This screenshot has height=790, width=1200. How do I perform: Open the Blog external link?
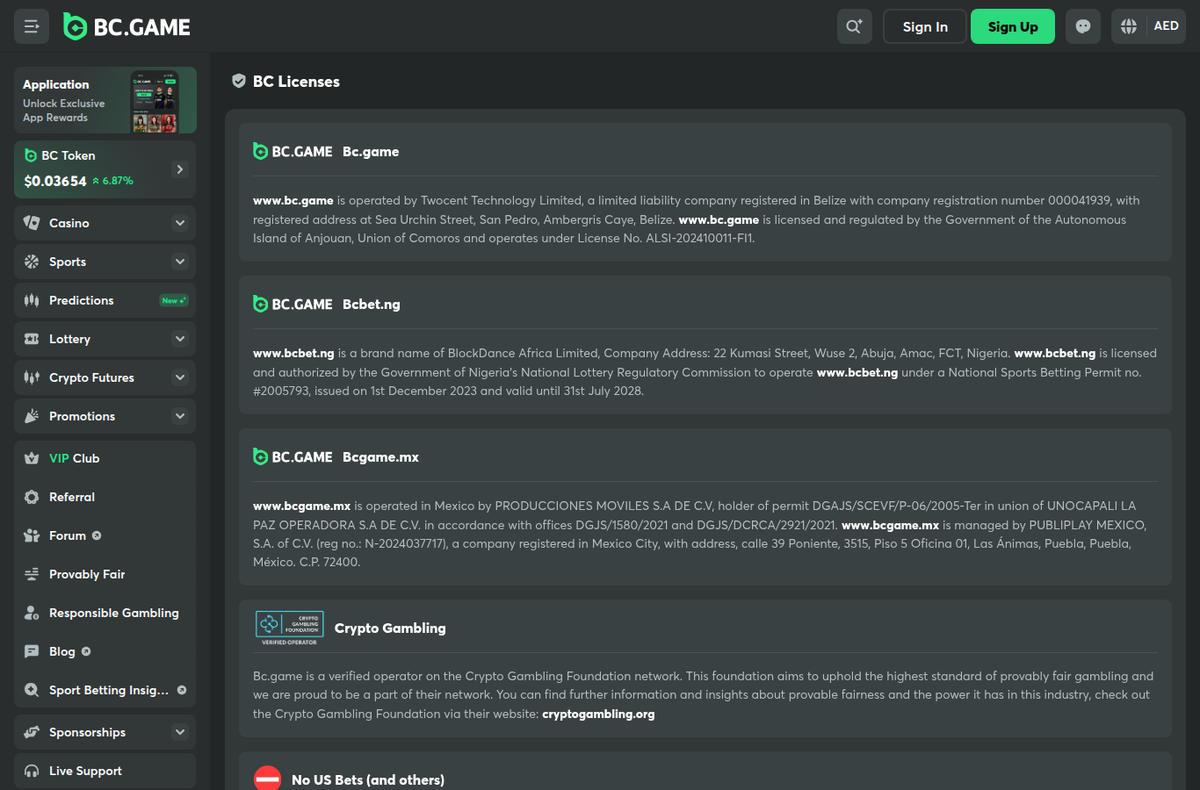(86, 651)
